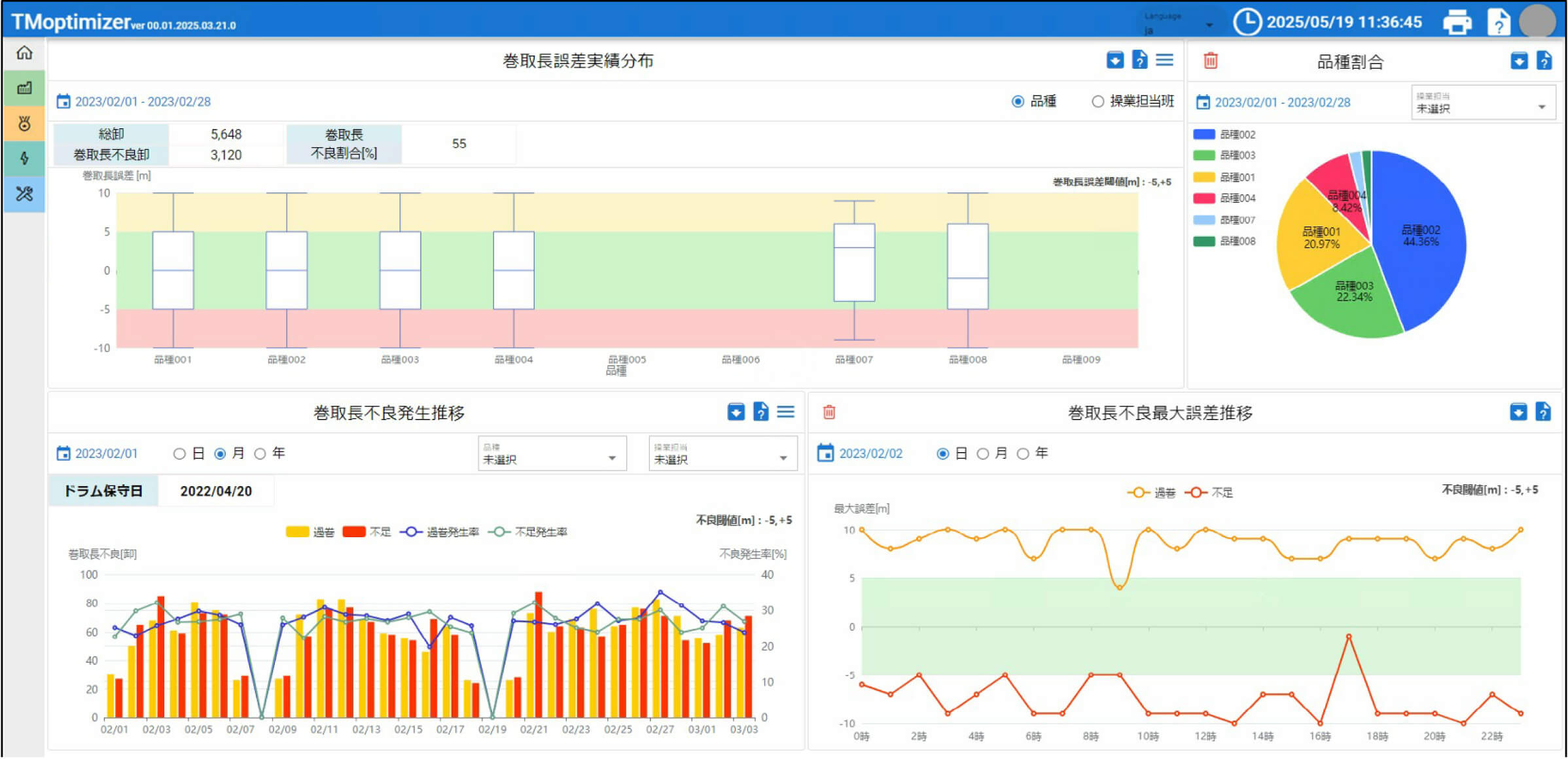
Task: Select 月 radio in 巻取長不良最大誤差推移 panel
Action: [982, 453]
